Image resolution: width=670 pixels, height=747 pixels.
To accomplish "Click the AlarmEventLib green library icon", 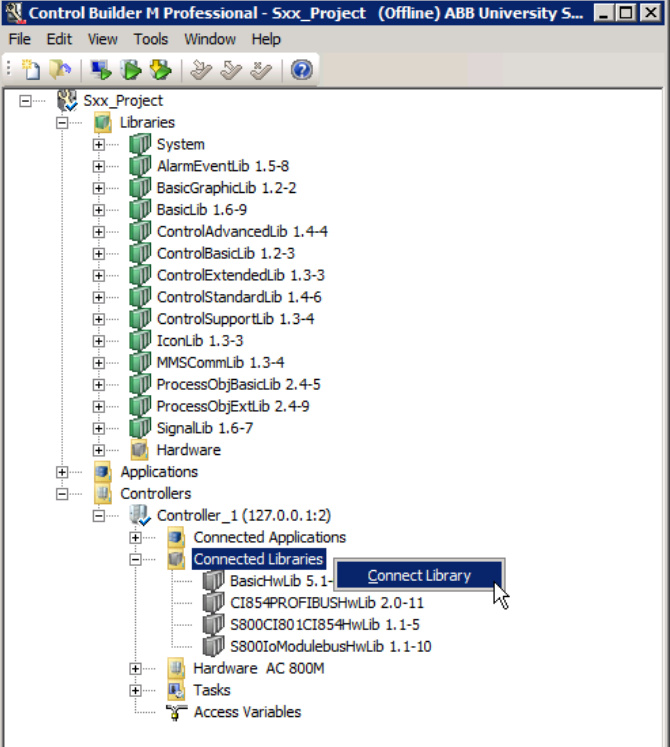I will pos(140,166).
